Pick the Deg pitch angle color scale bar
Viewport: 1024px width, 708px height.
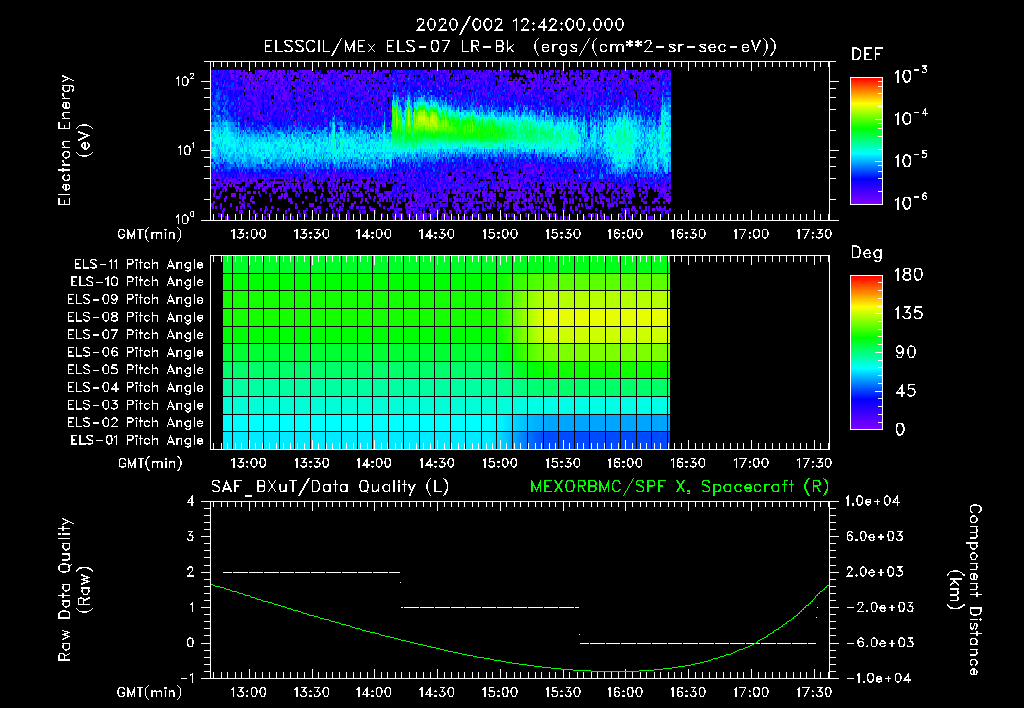(866, 352)
